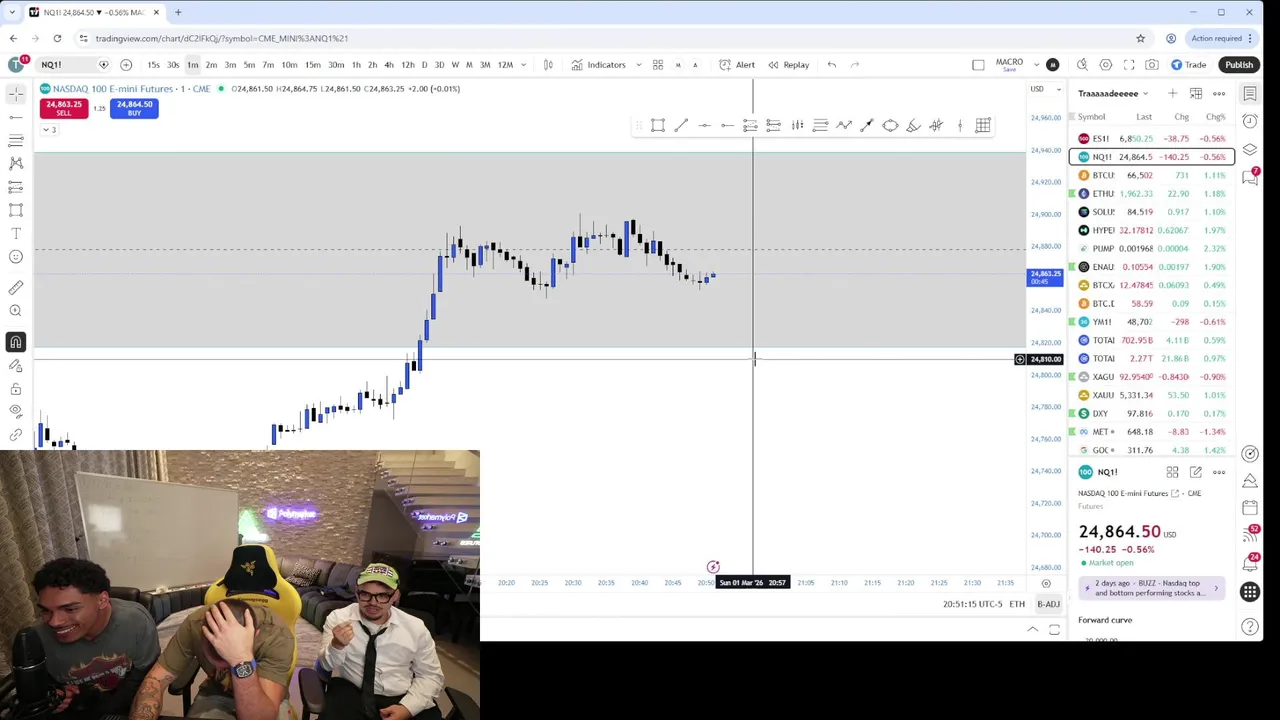
Task: Switch to the D daily timeframe
Action: coord(424,65)
